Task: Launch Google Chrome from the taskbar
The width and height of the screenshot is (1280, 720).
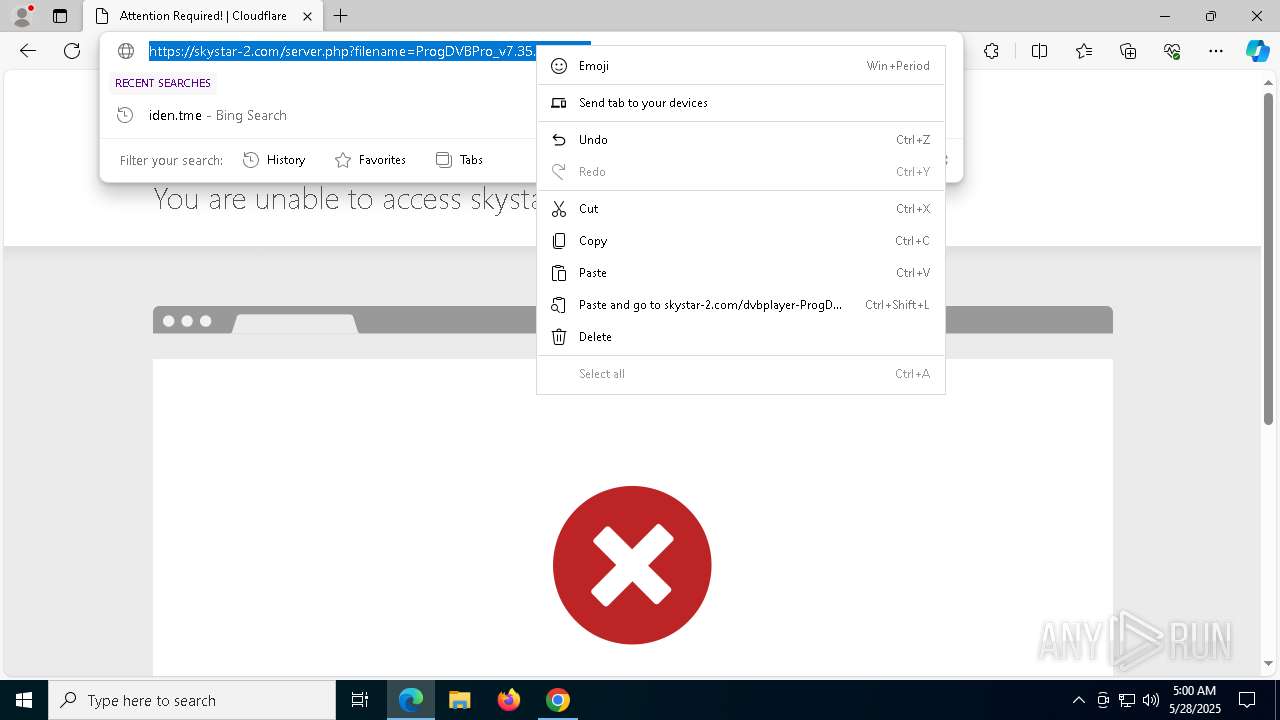Action: click(x=558, y=700)
